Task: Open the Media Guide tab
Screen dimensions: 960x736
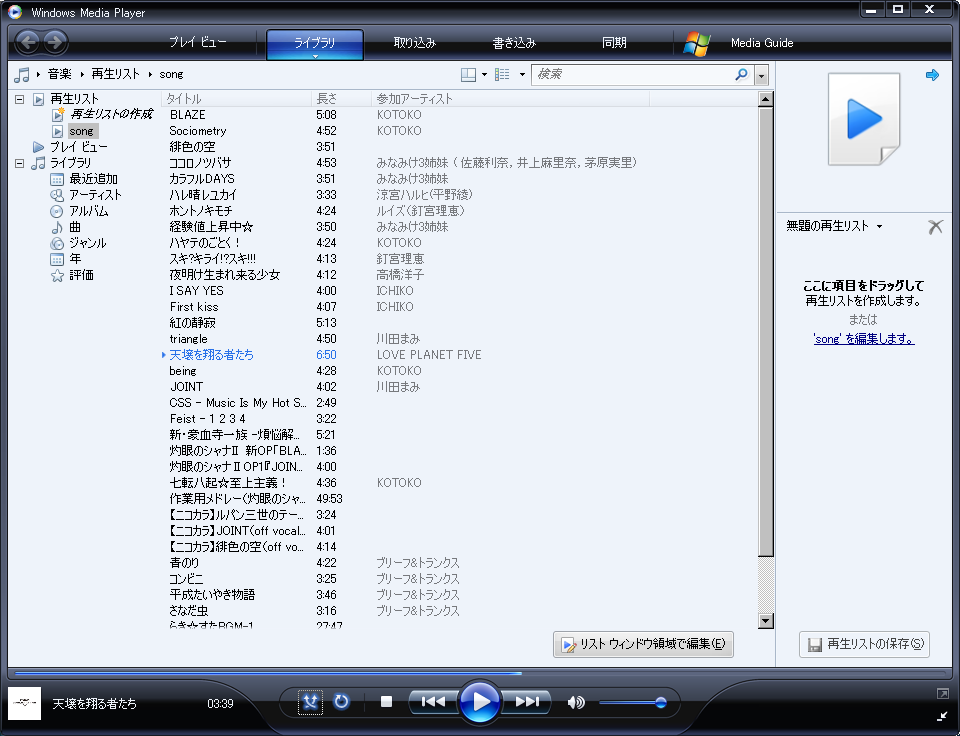Action: click(x=762, y=43)
